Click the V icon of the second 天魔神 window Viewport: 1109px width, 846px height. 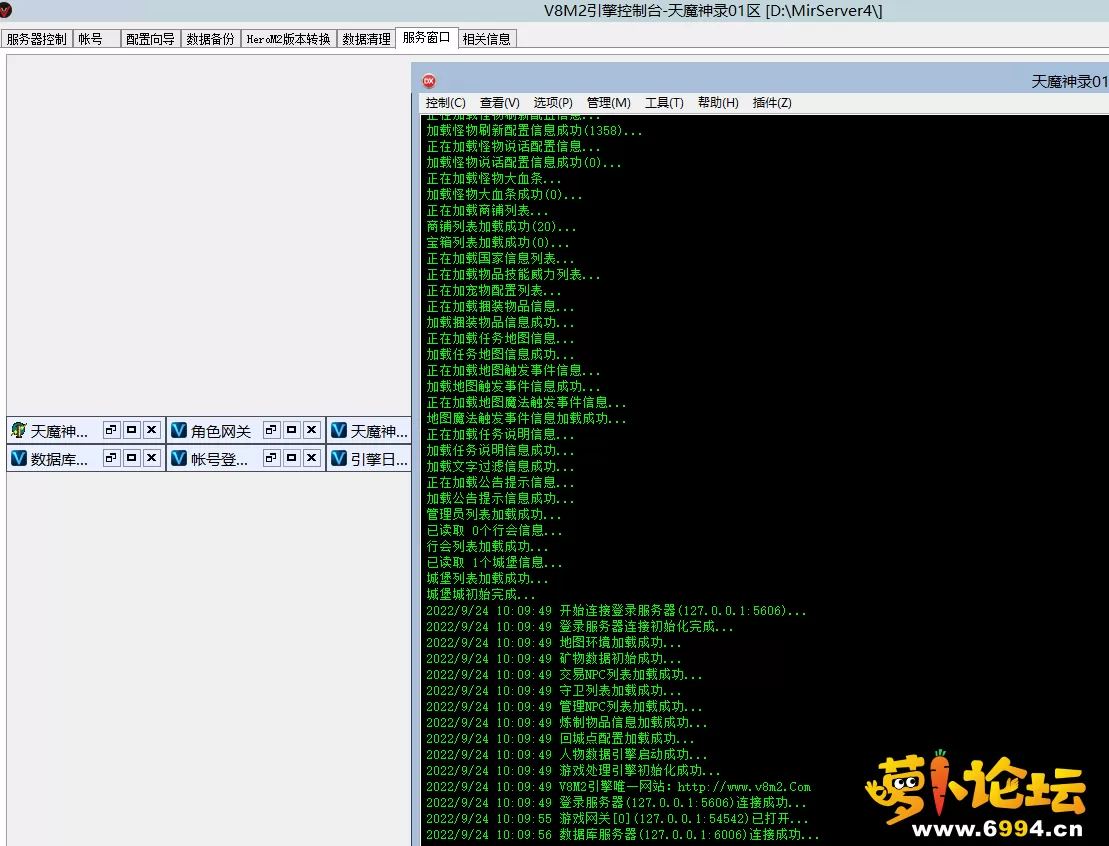[x=339, y=430]
